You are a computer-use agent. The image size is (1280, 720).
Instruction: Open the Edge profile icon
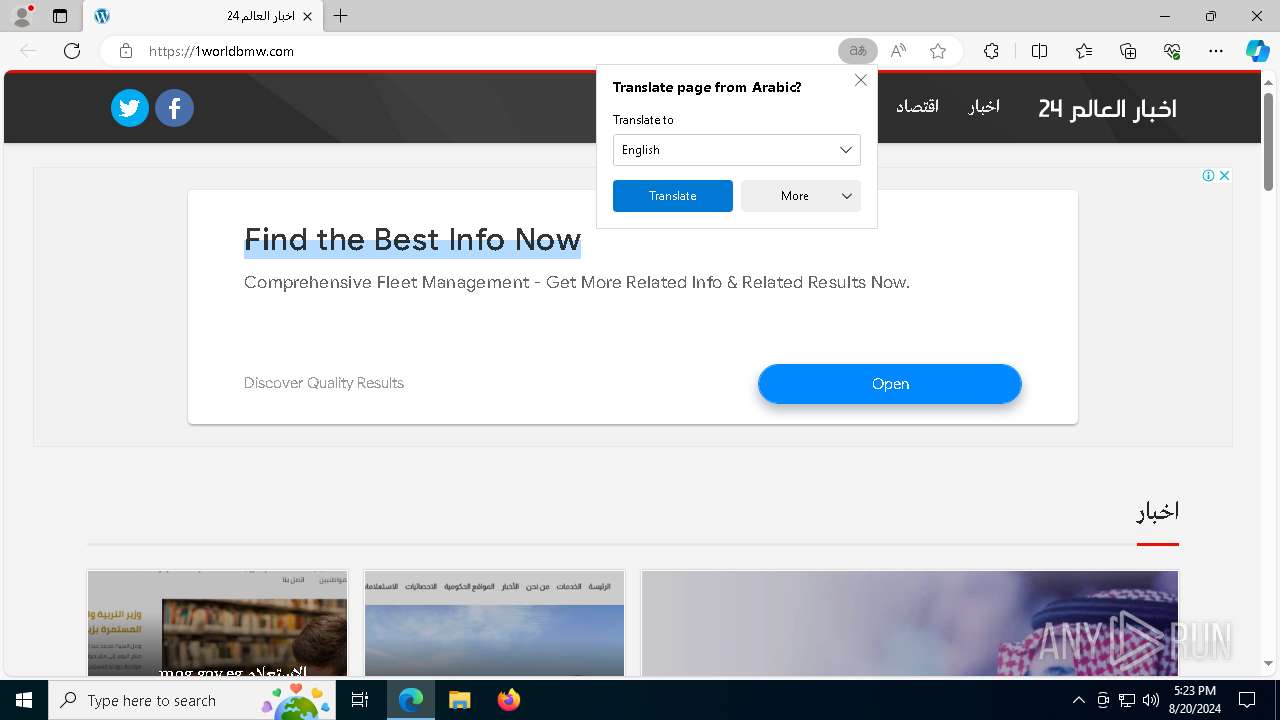[x=22, y=16]
